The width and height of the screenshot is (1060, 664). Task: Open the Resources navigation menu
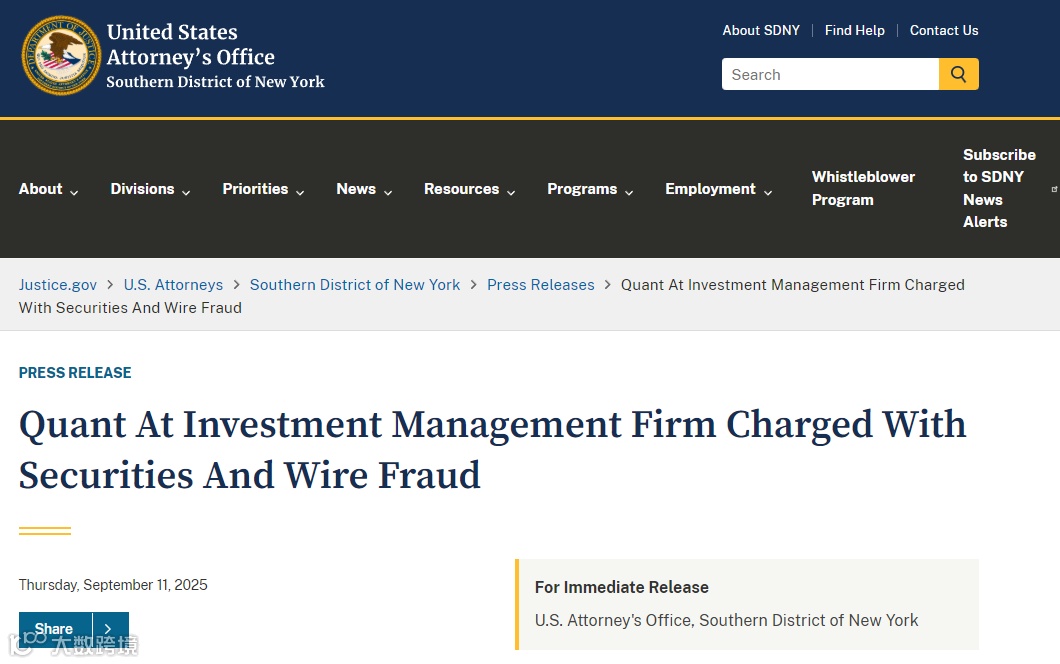click(x=469, y=189)
